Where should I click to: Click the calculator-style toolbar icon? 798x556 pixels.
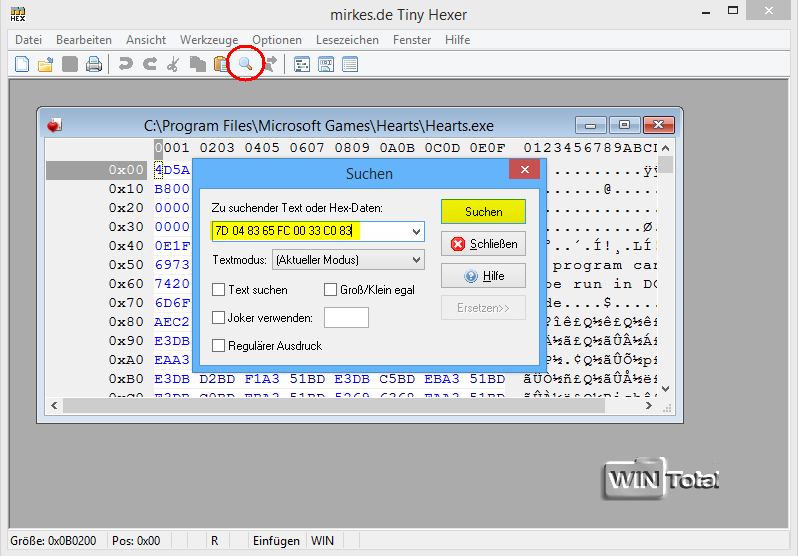(x=326, y=65)
